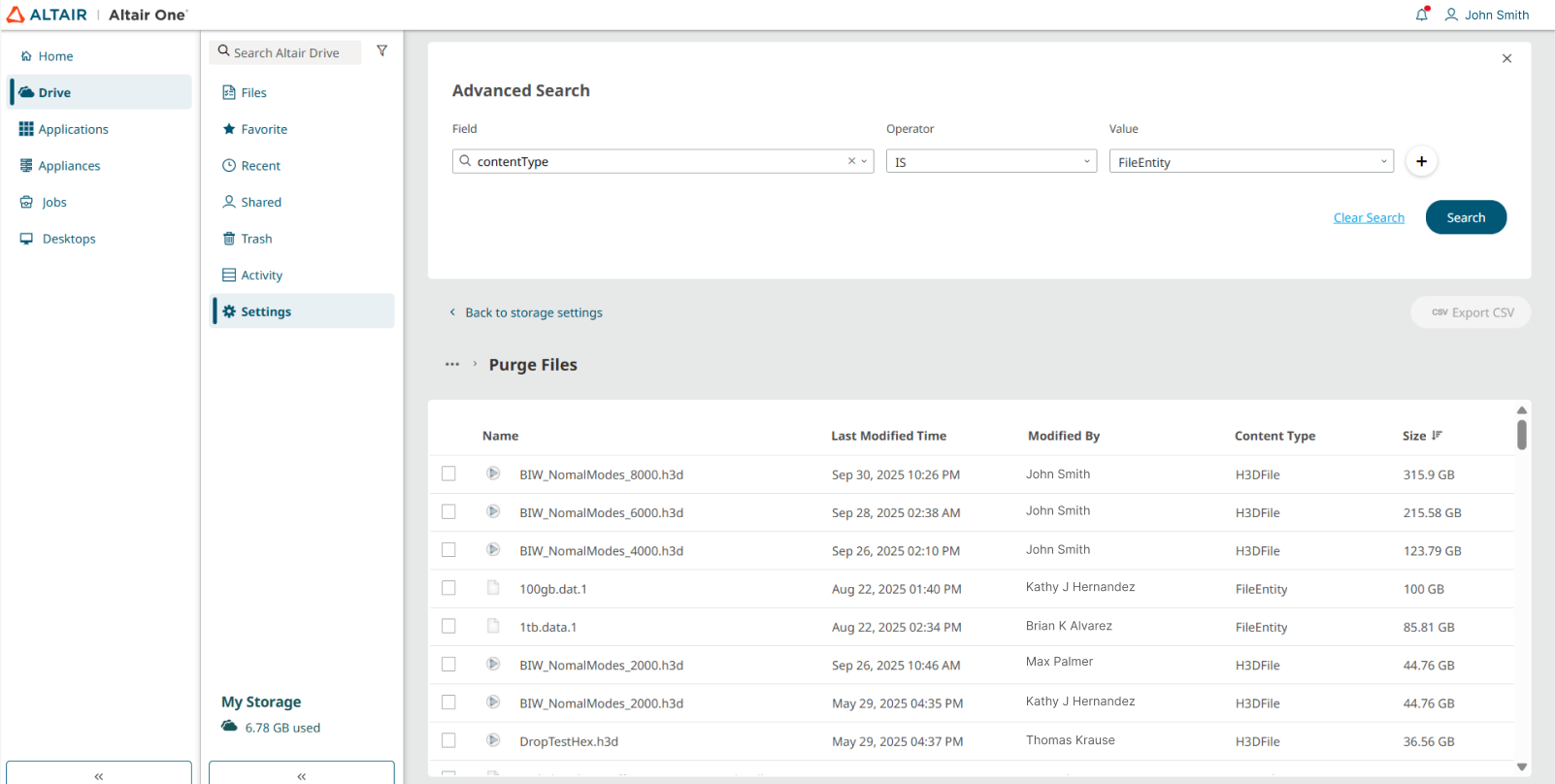The width and height of the screenshot is (1555, 784).
Task: Click the plus icon to add search criterion
Action: click(x=1421, y=162)
